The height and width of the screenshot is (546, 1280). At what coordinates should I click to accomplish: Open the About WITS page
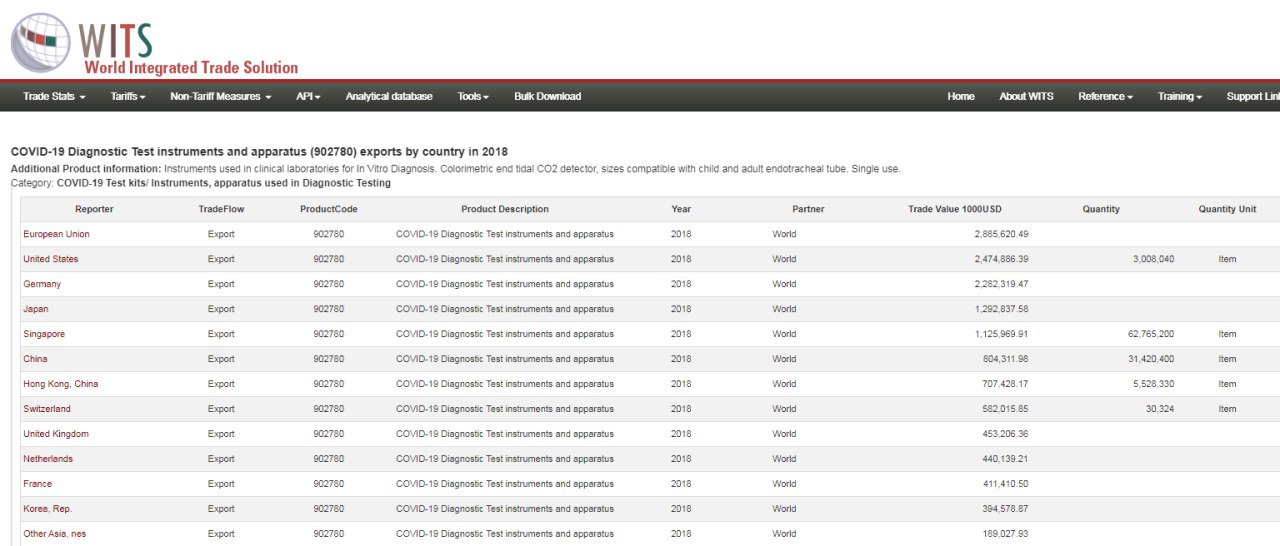point(1026,97)
